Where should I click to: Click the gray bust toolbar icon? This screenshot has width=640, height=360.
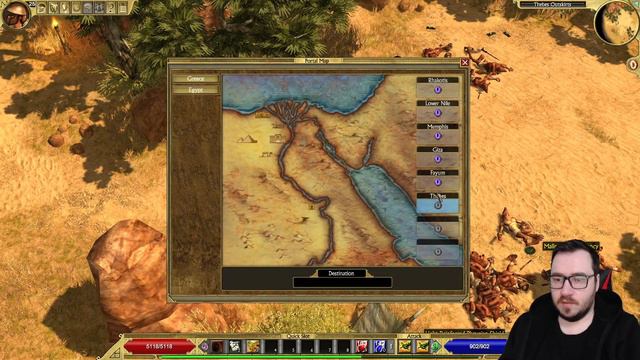coord(88,8)
